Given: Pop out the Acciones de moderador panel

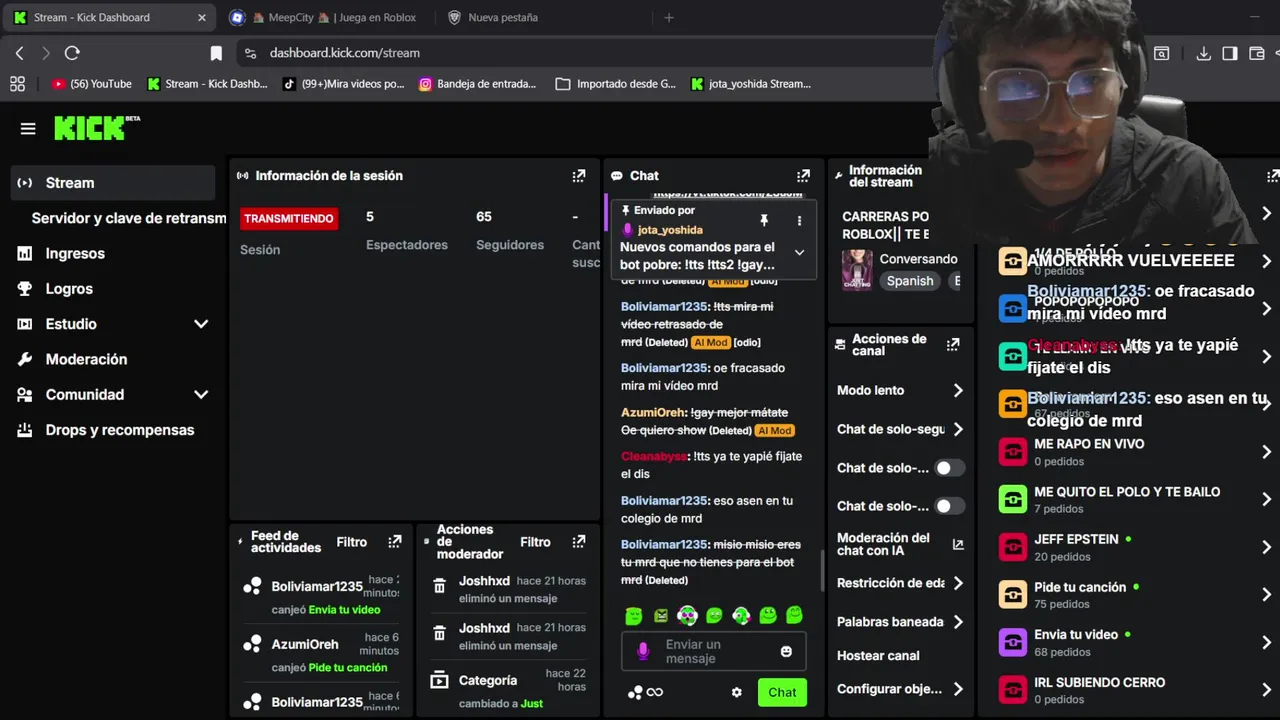Looking at the screenshot, I should pyautogui.click(x=579, y=542).
